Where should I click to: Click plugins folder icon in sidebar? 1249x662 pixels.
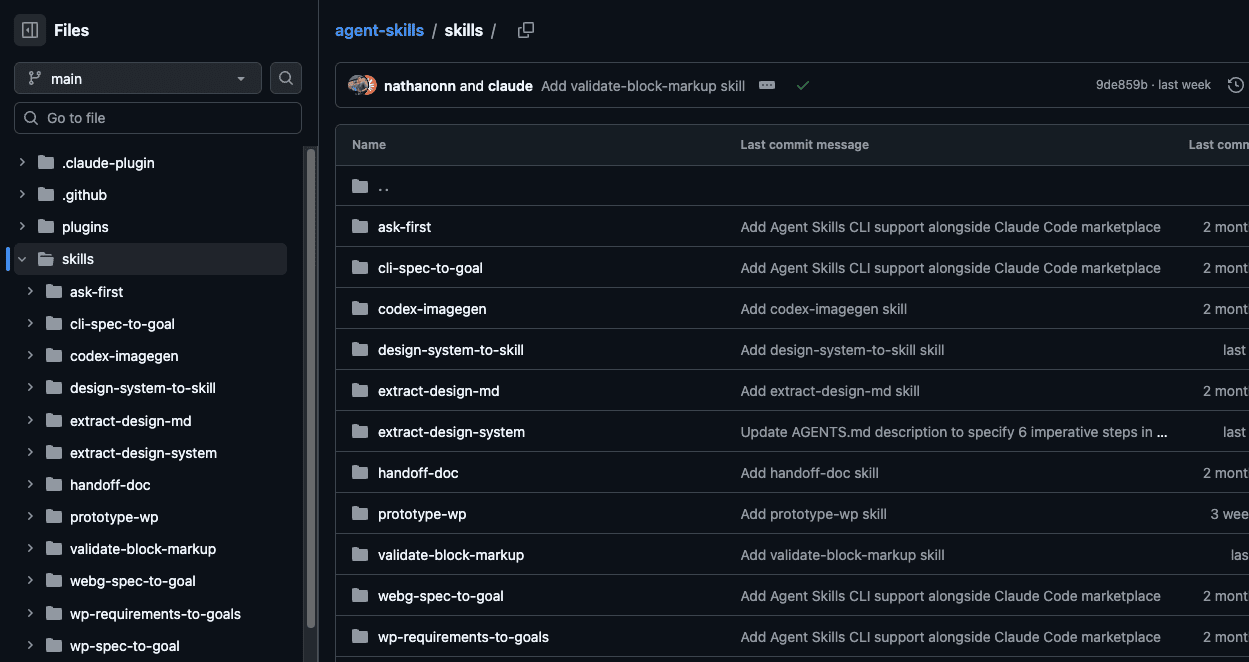pyautogui.click(x=46, y=227)
